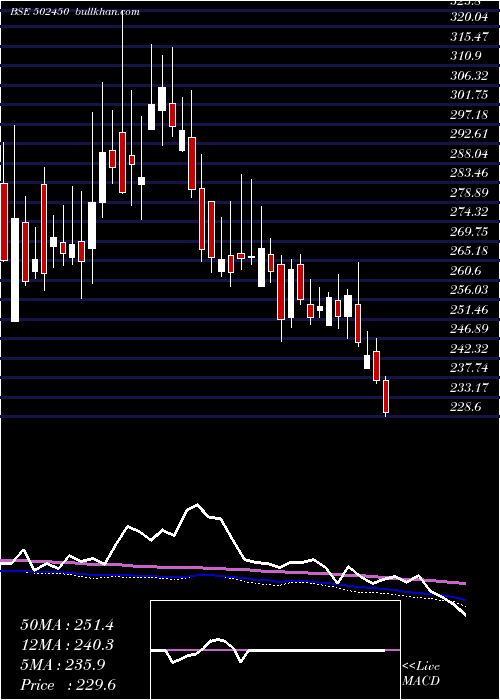The width and height of the screenshot is (500, 700).
Task: Click the 274.32 price axis label
Action: click(x=469, y=212)
